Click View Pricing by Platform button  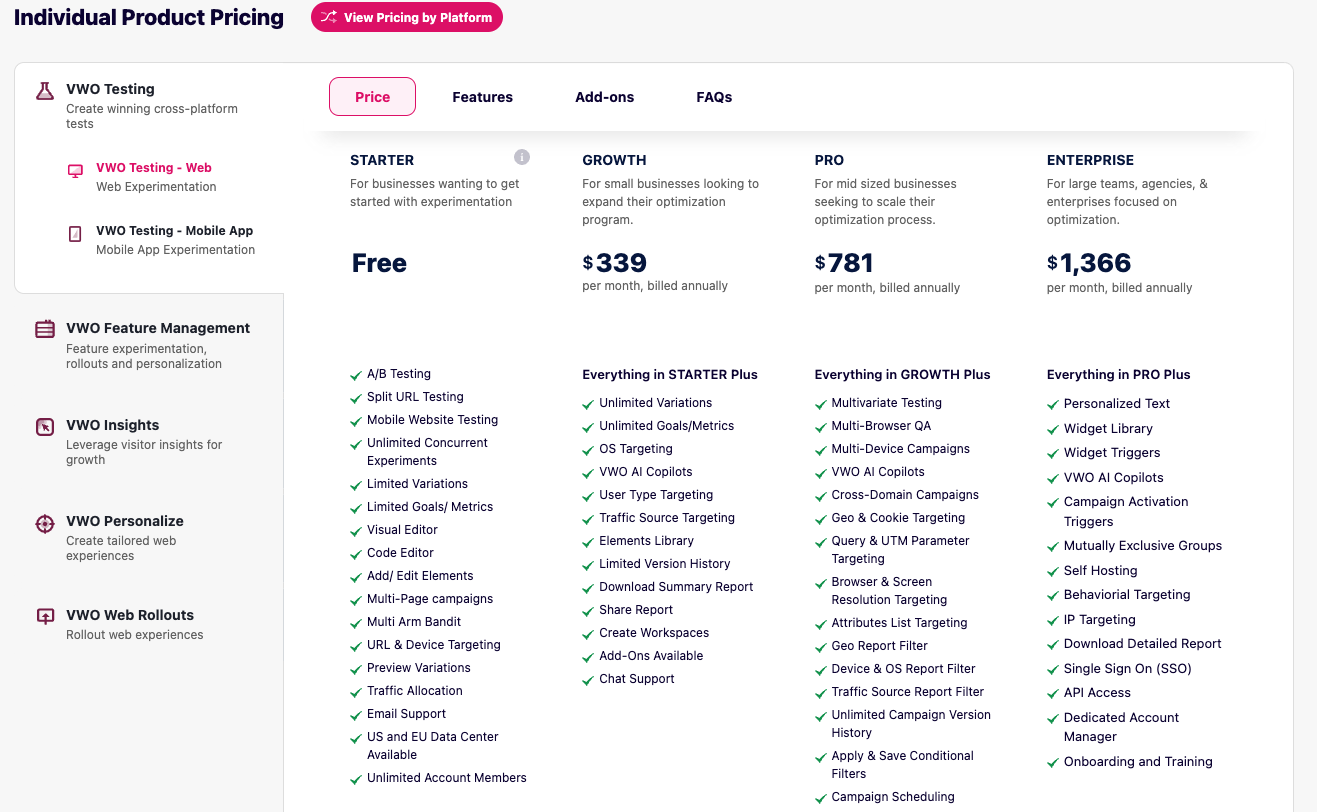pyautogui.click(x=407, y=17)
